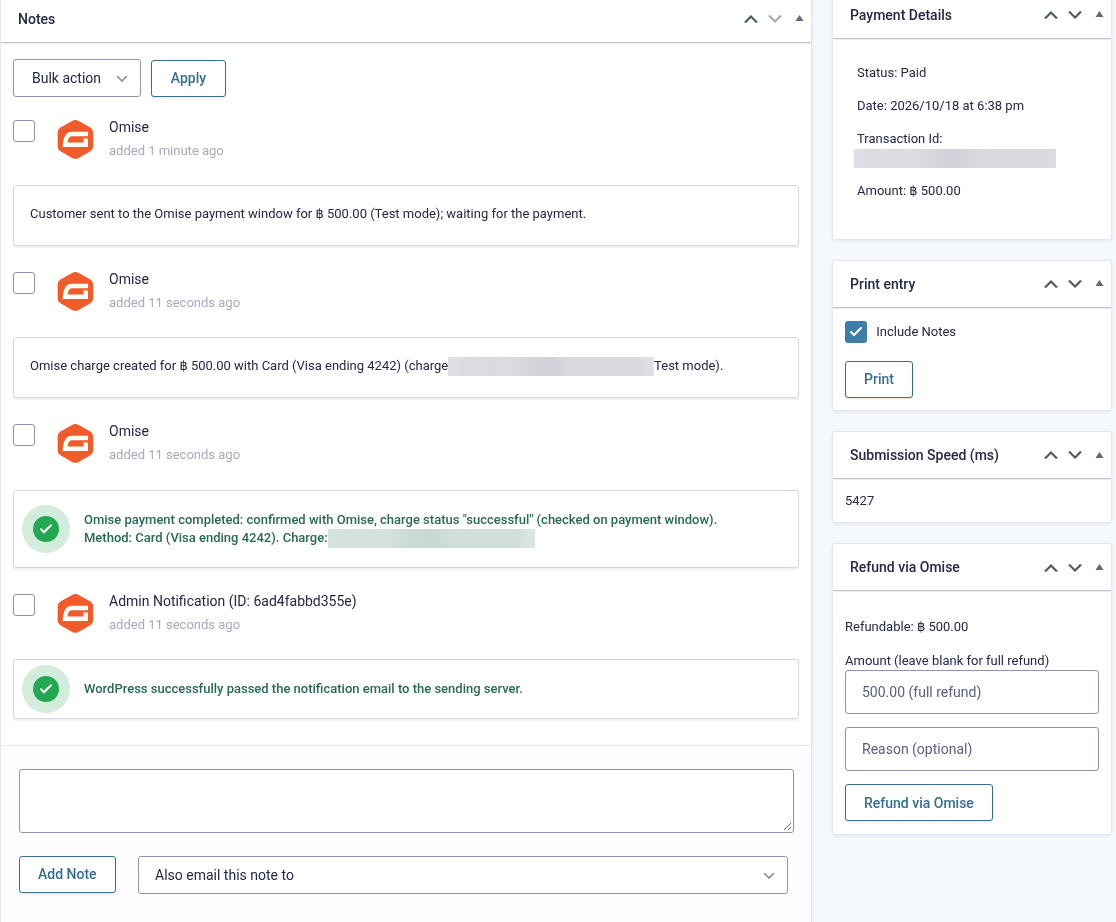Click the 'Refundable: ฿ 500.00' text
Image resolution: width=1116 pixels, height=922 pixels.
tap(906, 627)
